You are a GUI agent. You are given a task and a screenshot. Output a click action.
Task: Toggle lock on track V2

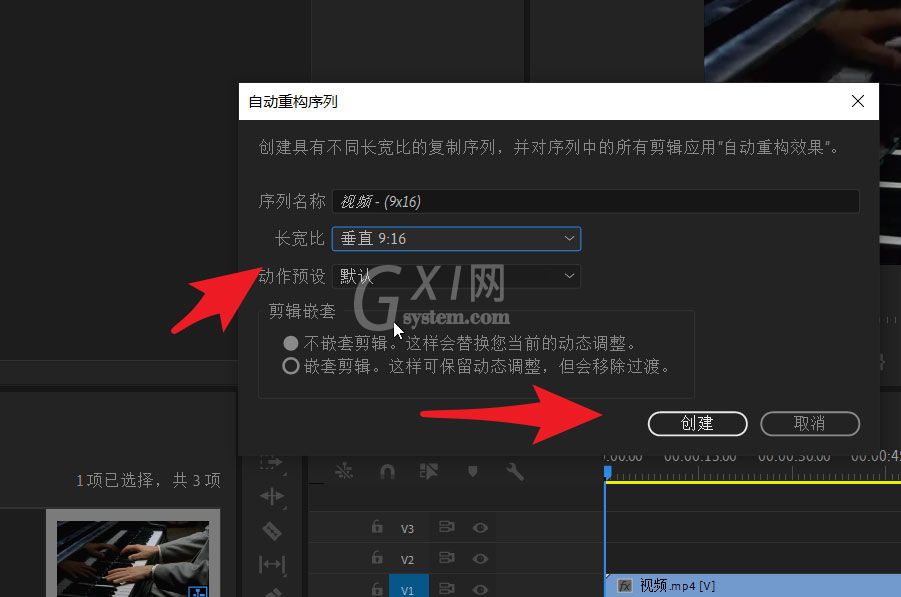[x=377, y=557]
